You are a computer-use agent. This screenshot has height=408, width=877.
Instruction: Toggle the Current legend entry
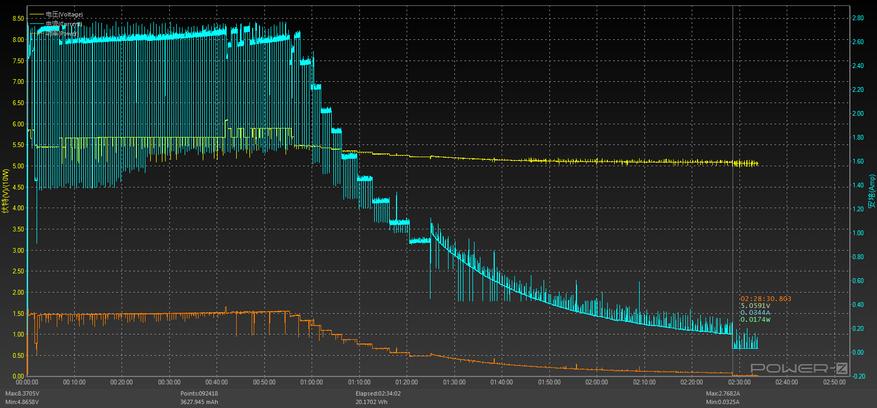pos(65,22)
